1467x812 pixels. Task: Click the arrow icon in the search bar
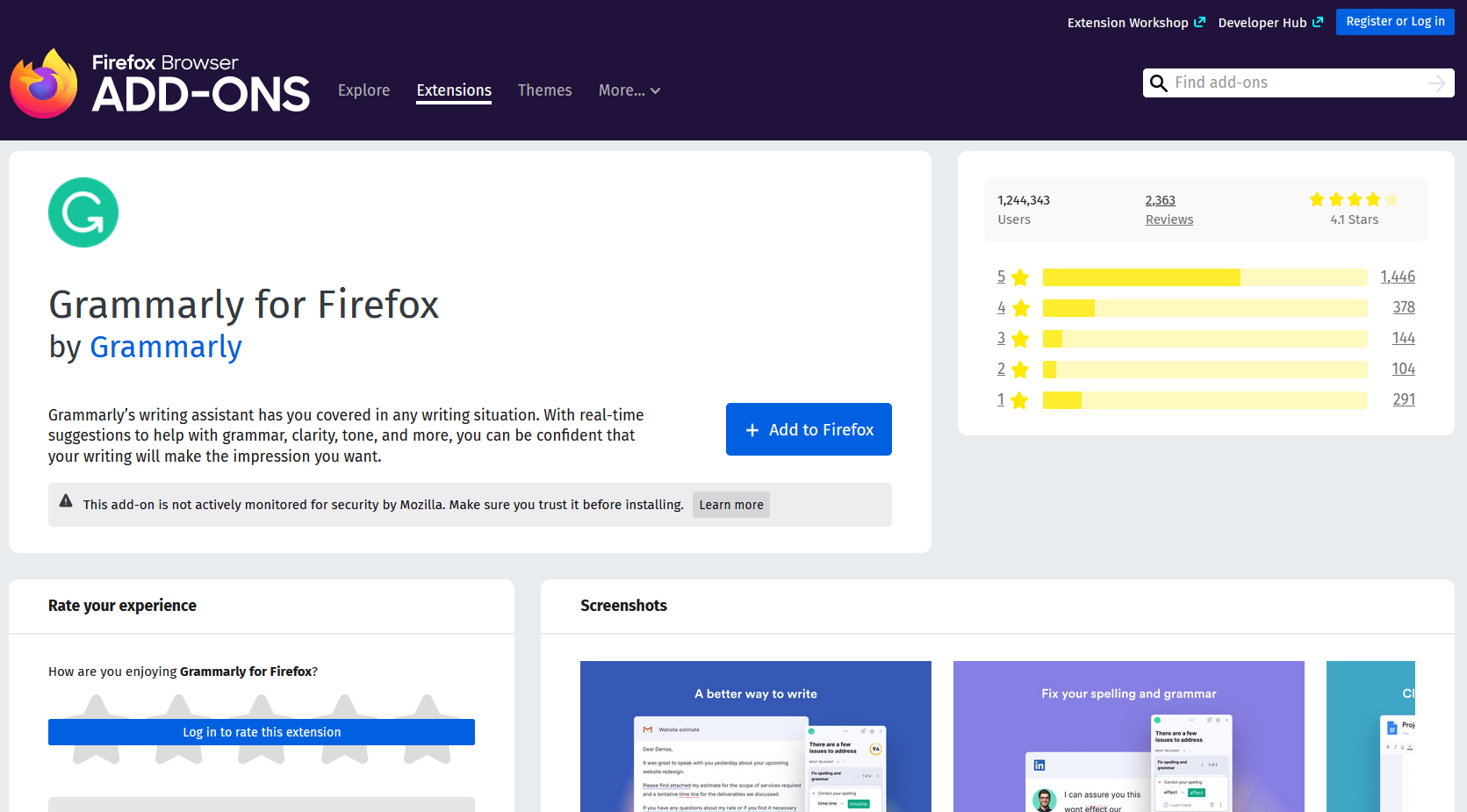1437,83
